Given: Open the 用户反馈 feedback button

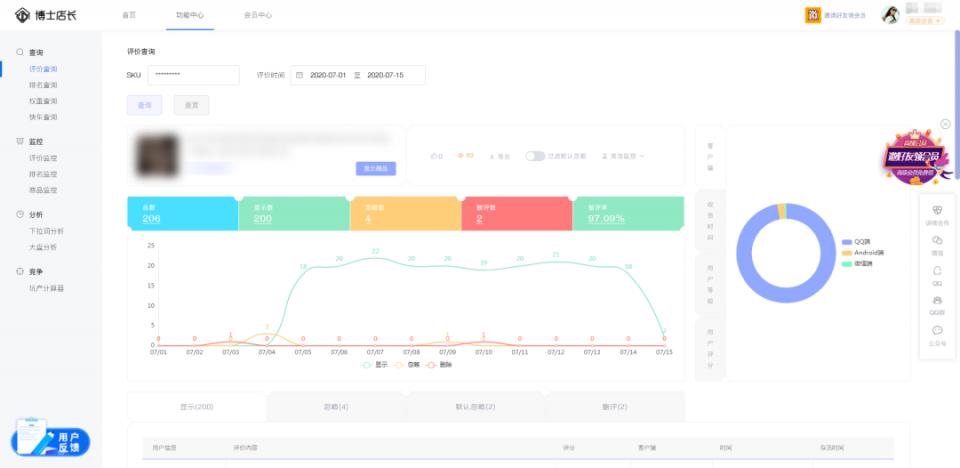Looking at the screenshot, I should click(50, 439).
